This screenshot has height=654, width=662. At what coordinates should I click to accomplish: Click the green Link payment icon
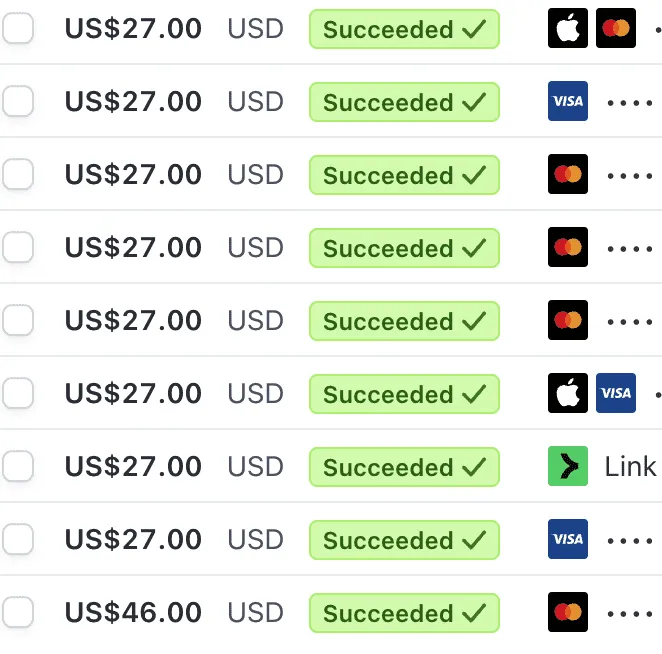pyautogui.click(x=567, y=466)
